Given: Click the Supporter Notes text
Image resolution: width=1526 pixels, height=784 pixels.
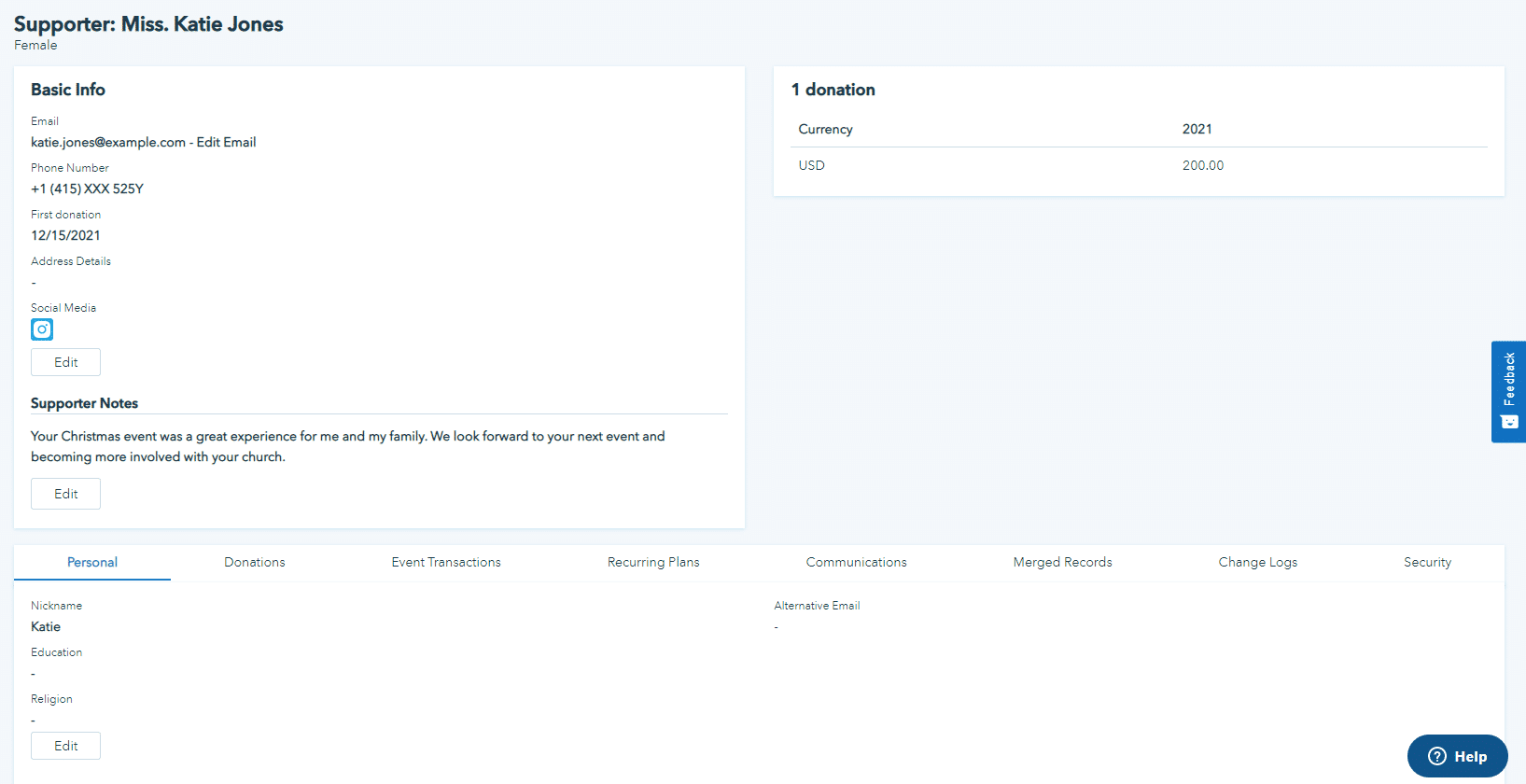Looking at the screenshot, I should click(x=347, y=446).
